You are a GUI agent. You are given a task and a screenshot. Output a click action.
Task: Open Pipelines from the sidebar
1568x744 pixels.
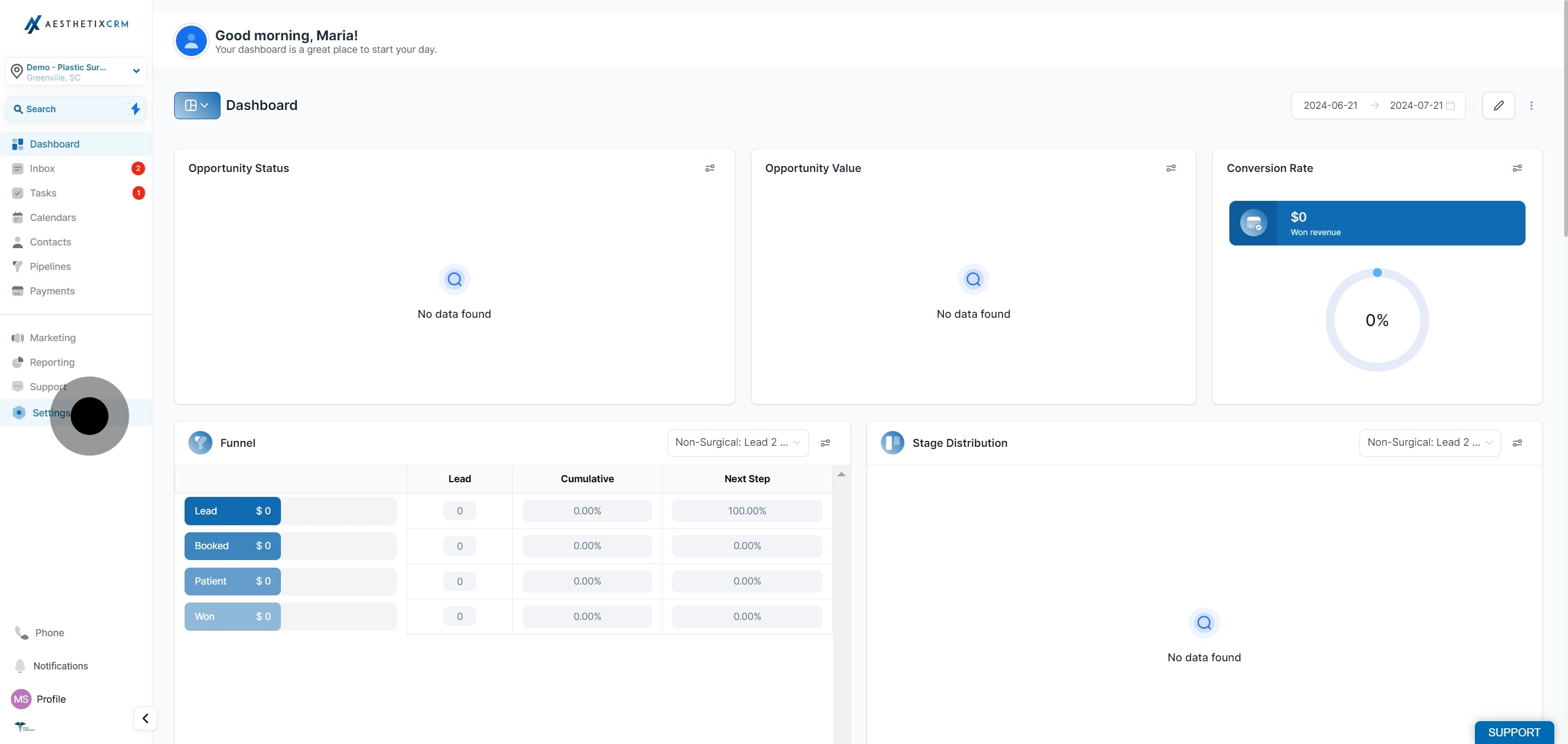pyautogui.click(x=50, y=267)
